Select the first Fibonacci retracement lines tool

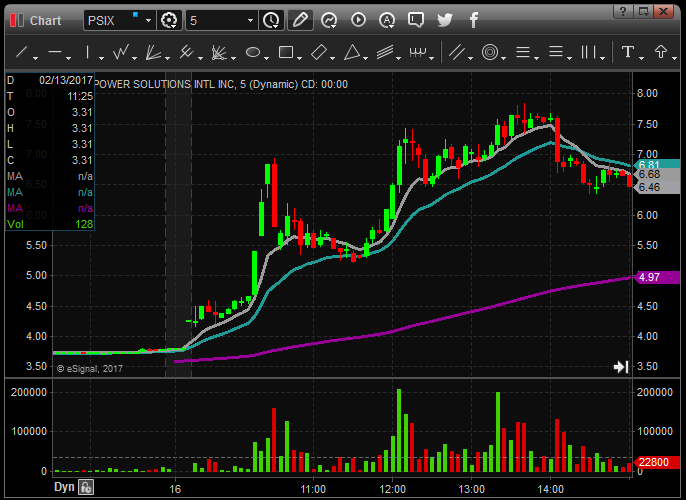point(523,52)
